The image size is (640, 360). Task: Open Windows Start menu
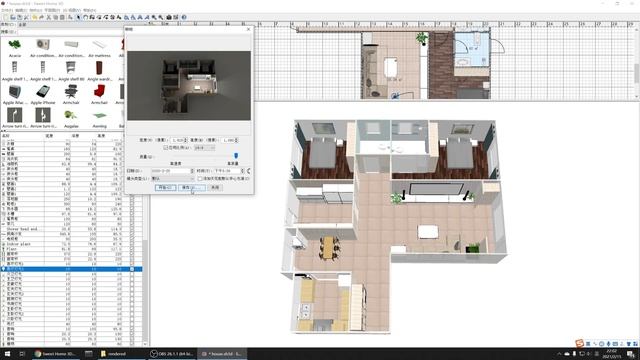tap(7, 354)
